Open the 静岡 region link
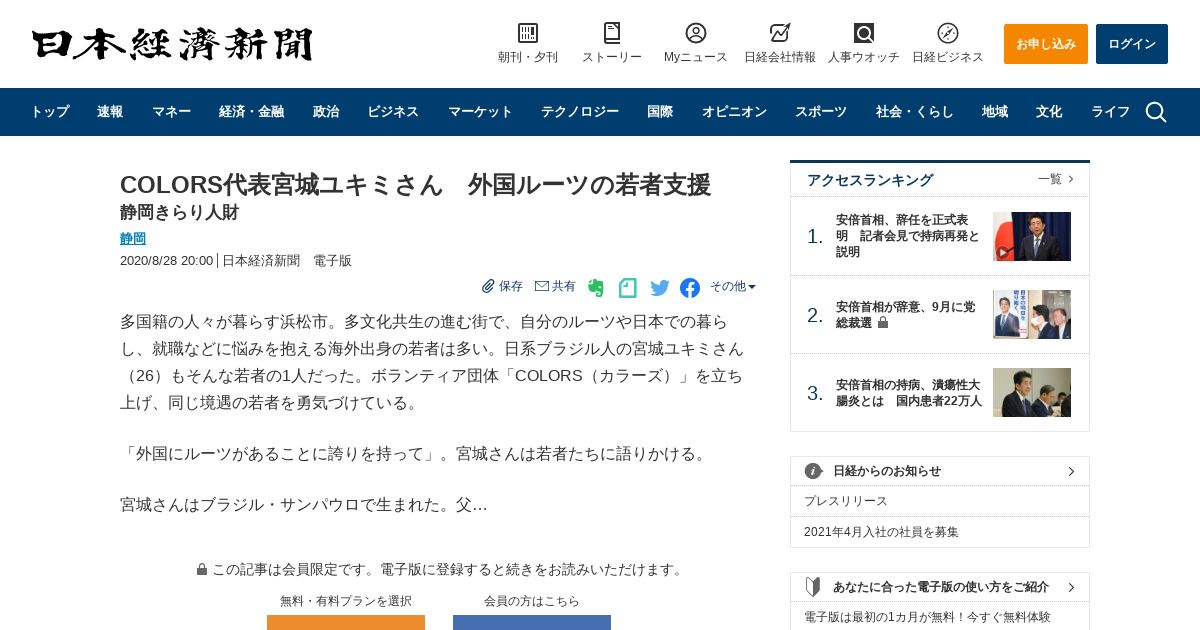1200x630 pixels. pos(133,239)
